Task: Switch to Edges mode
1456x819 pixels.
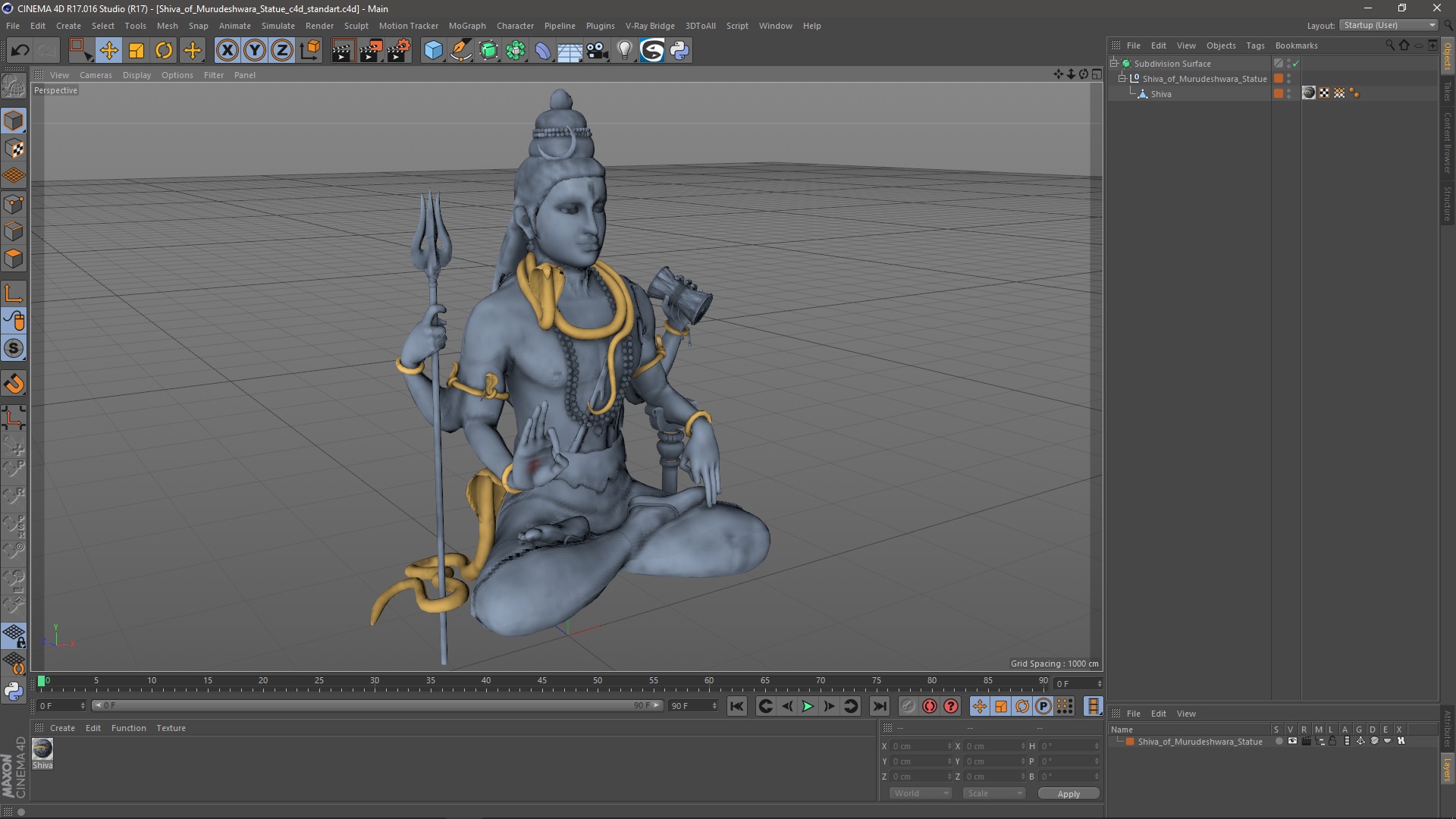Action: (x=14, y=231)
